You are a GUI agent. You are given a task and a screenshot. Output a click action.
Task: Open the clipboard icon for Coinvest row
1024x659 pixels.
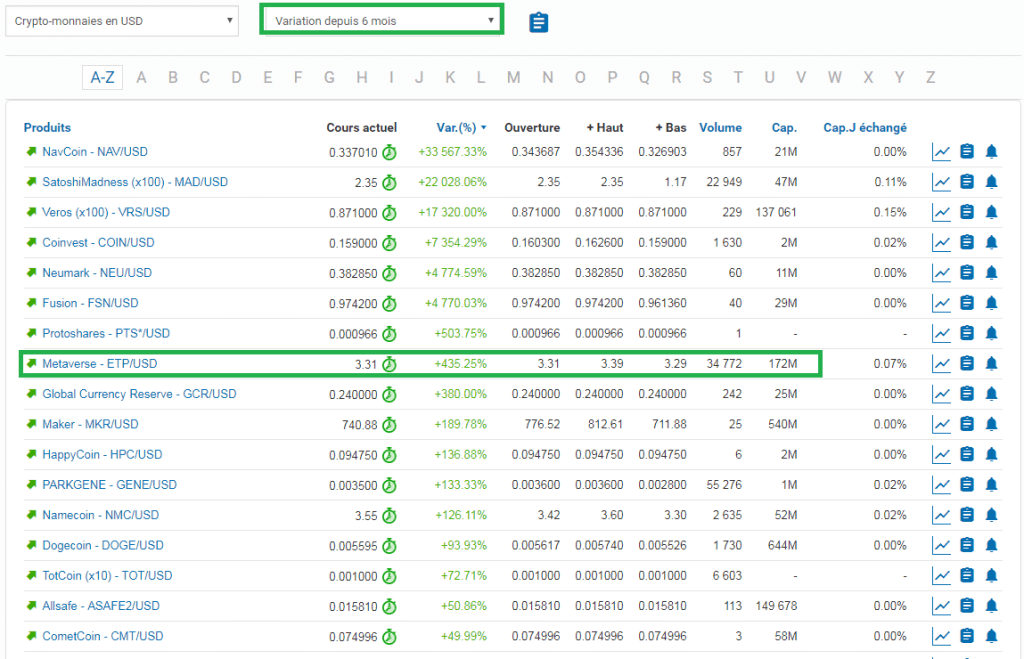click(967, 242)
